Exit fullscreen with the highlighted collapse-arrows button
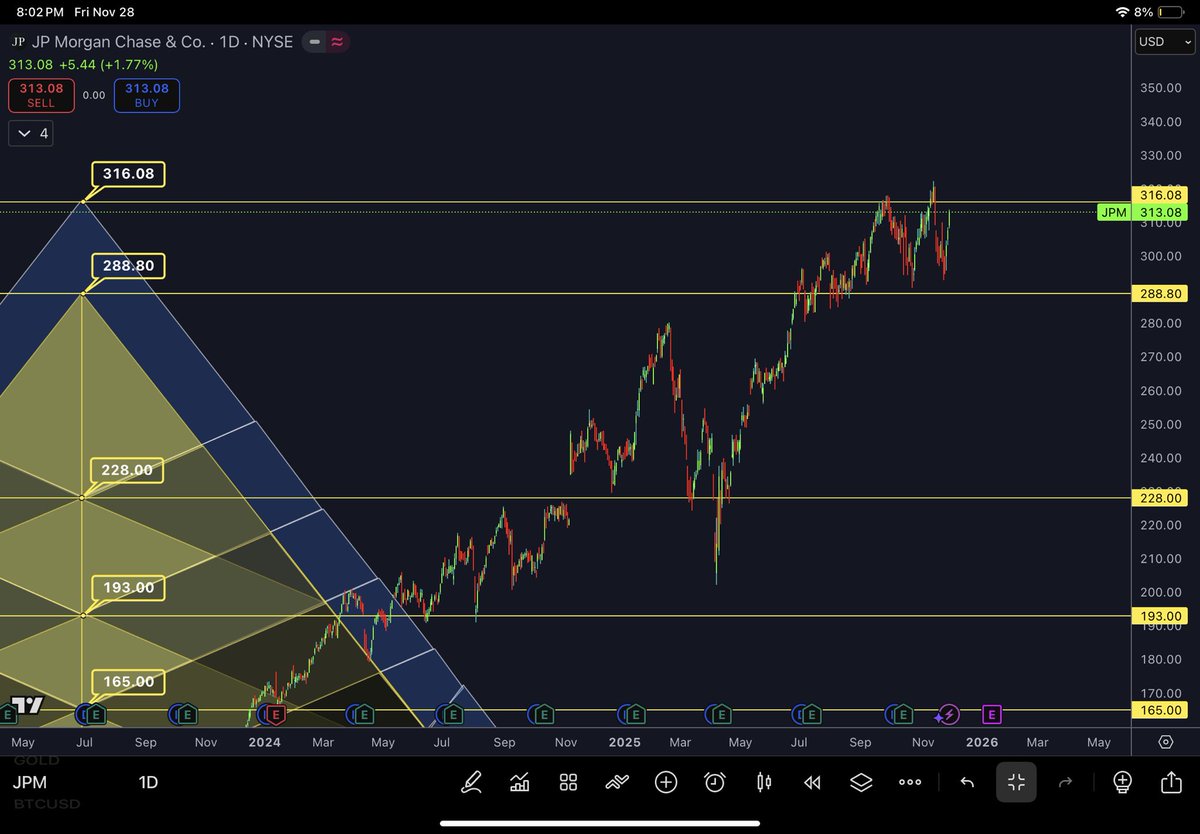Image resolution: width=1200 pixels, height=834 pixels. coord(1016,782)
